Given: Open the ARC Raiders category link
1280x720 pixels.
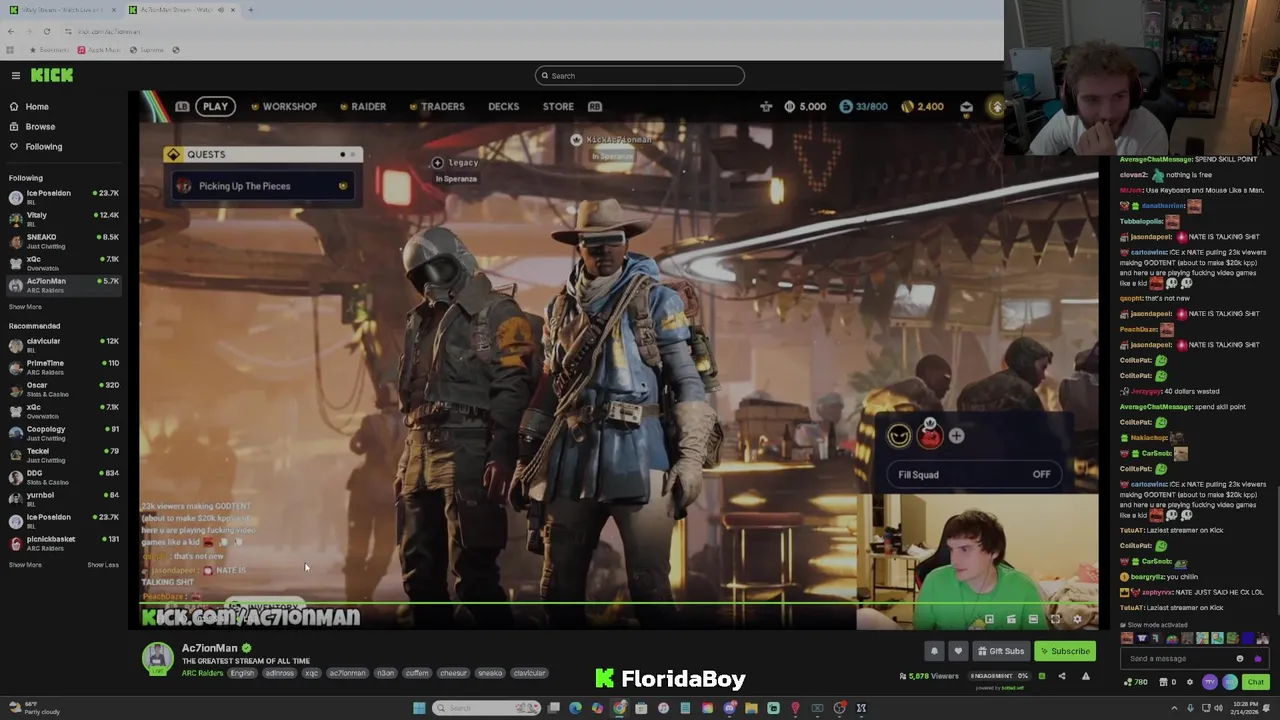Looking at the screenshot, I should coord(202,673).
